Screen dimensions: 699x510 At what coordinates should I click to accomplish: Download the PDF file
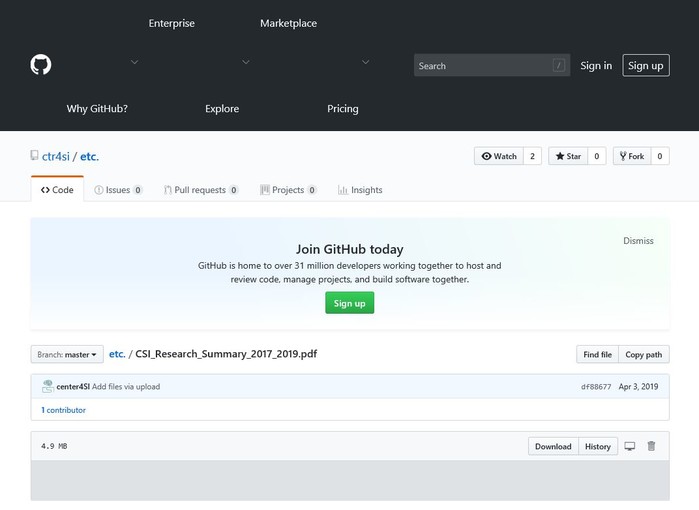(x=553, y=446)
